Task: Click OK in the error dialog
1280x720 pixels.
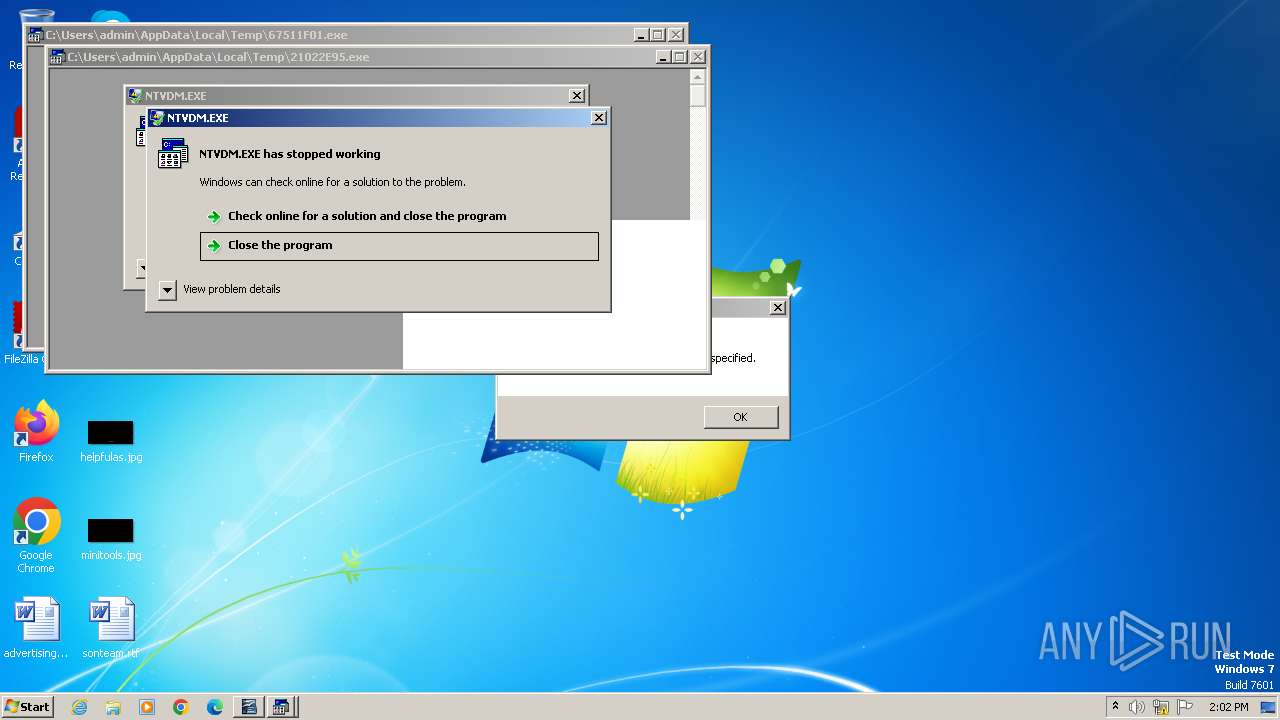Action: (740, 417)
